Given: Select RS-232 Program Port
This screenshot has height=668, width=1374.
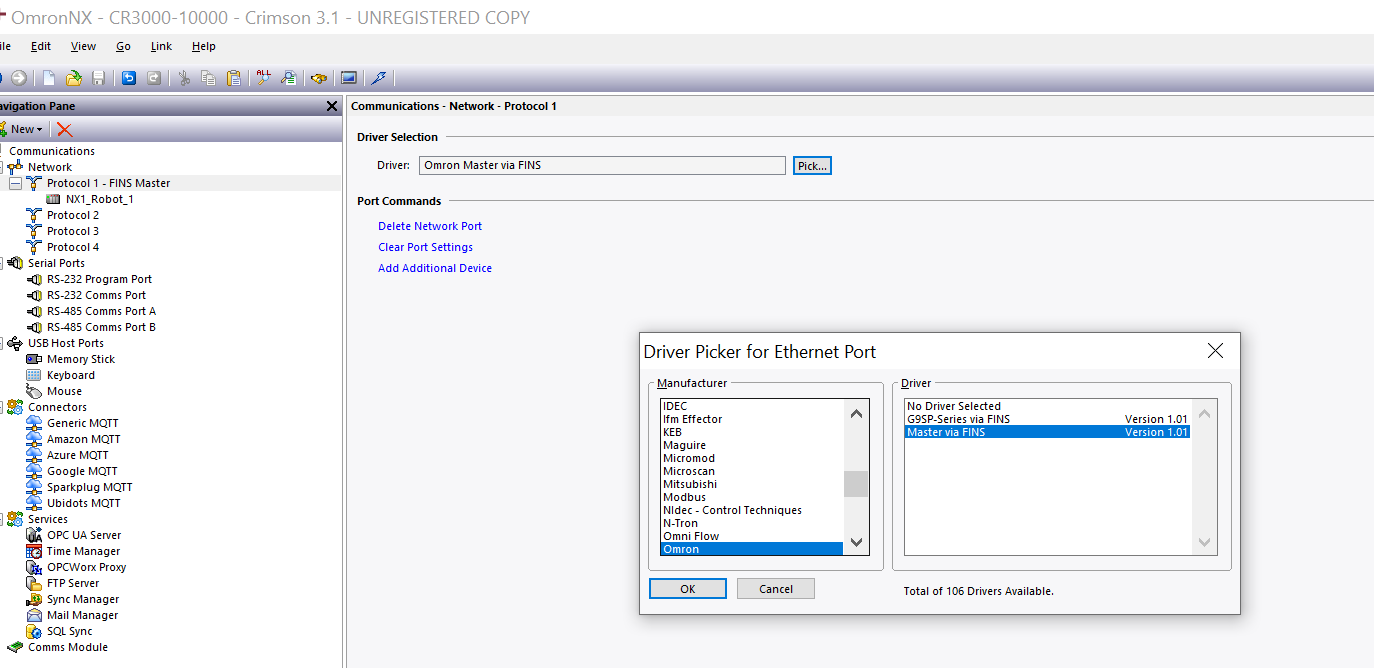Looking at the screenshot, I should (x=99, y=279).
